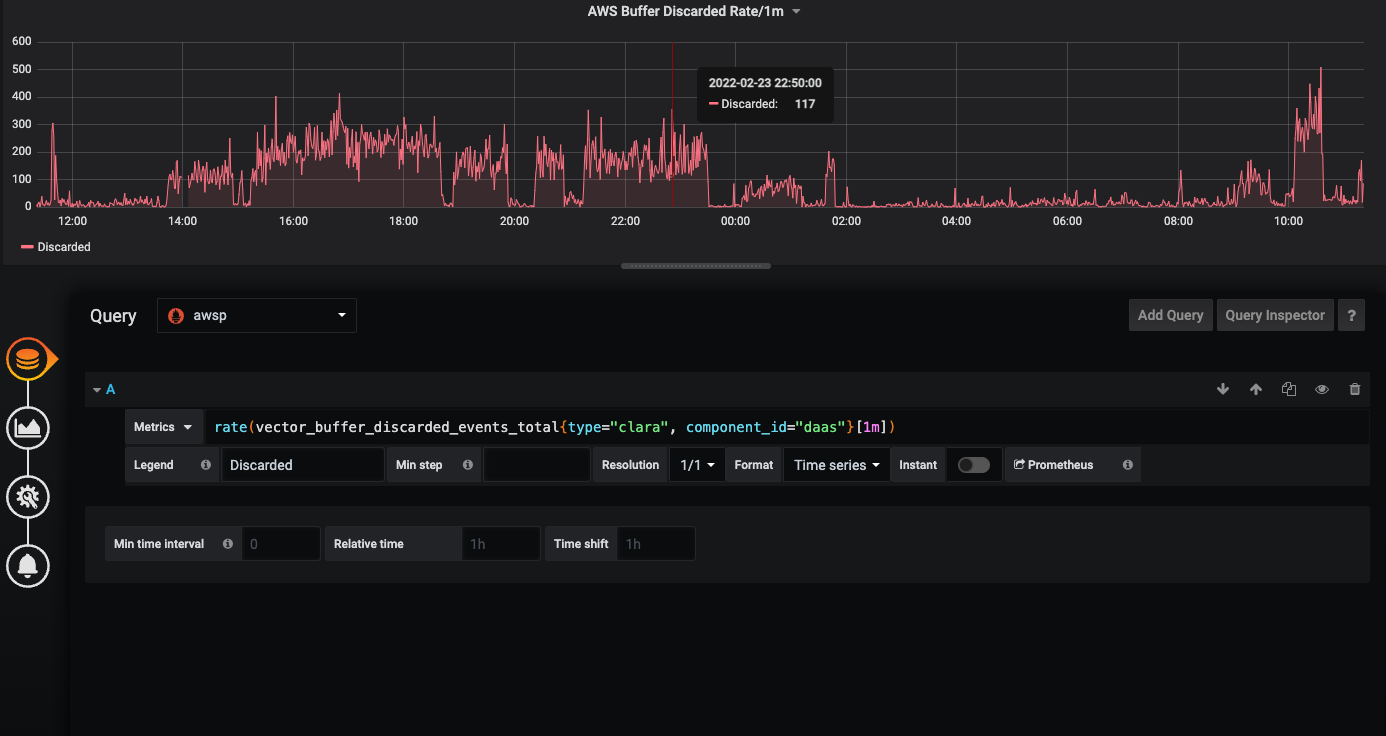Open the Format dropdown showing Time series
This screenshot has width=1386, height=736.
coord(835,464)
